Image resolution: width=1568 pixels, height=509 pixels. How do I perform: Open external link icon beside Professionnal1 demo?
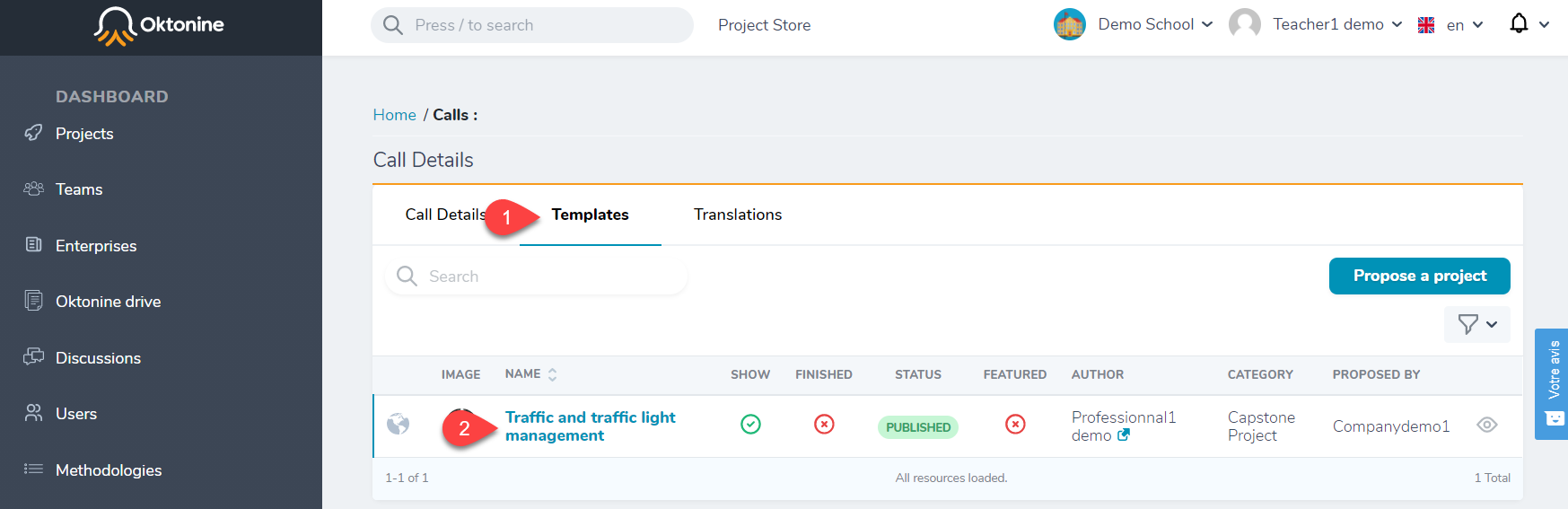[x=1123, y=435]
